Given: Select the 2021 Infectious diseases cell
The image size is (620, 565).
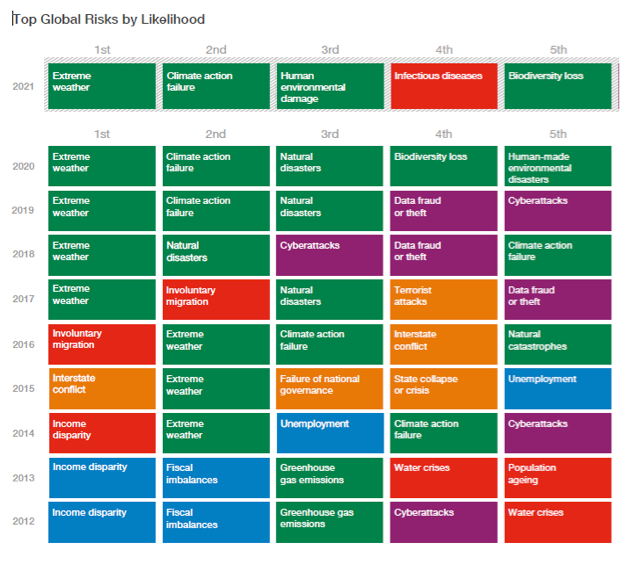Looking at the screenshot, I should (x=443, y=87).
